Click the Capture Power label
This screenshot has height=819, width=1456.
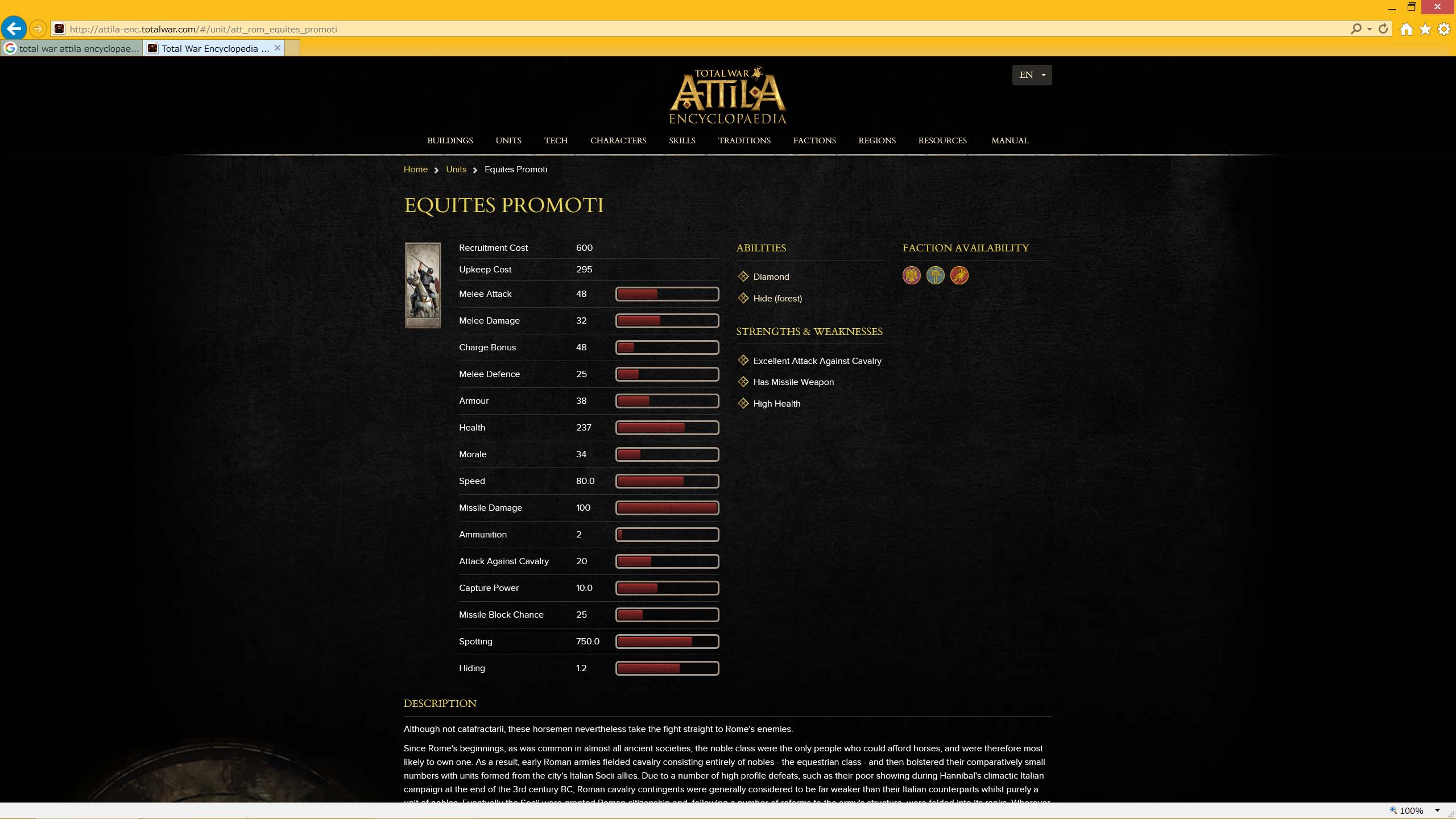(x=489, y=588)
